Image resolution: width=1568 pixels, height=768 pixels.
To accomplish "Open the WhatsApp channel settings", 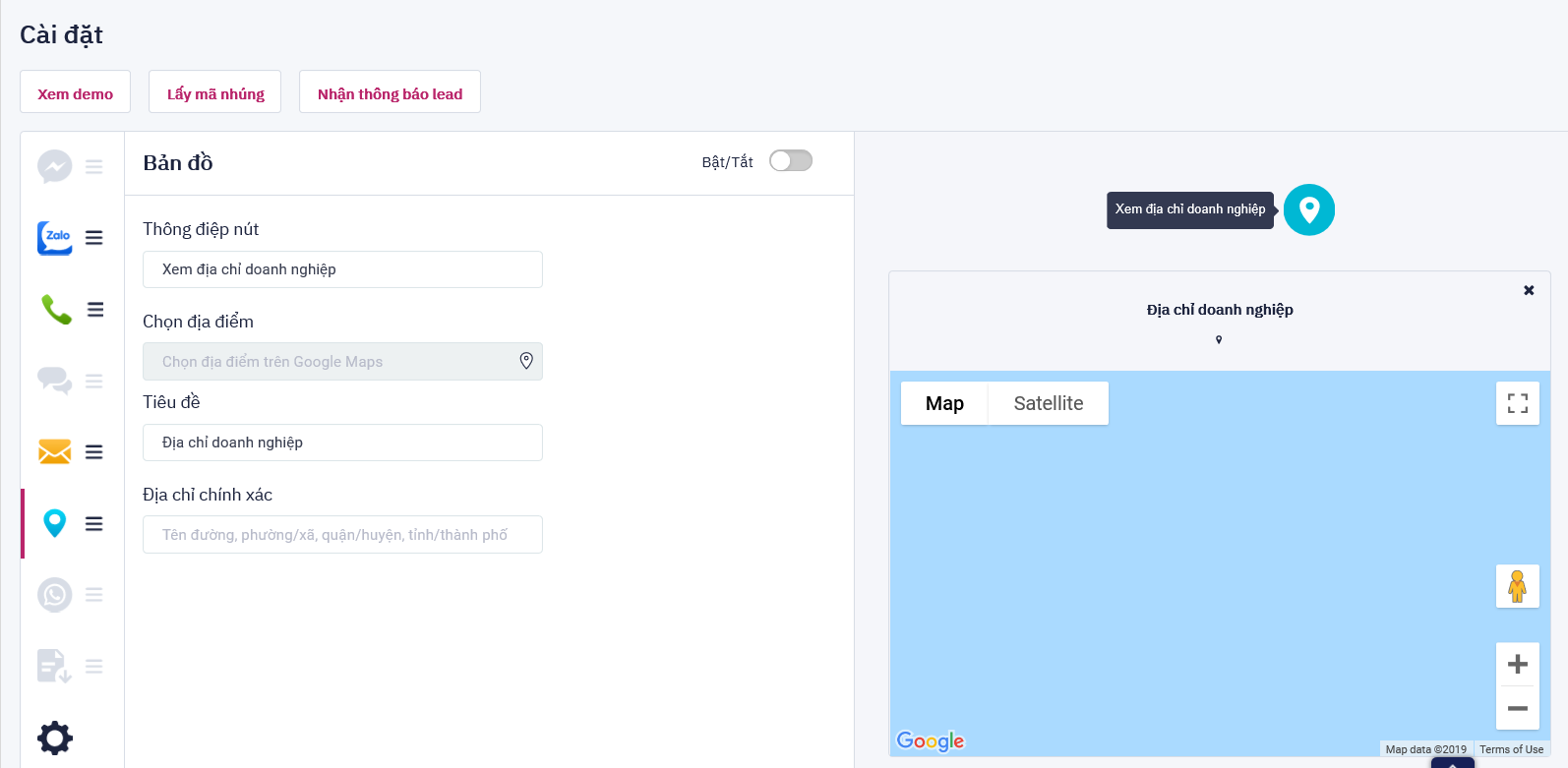I will pos(55,594).
